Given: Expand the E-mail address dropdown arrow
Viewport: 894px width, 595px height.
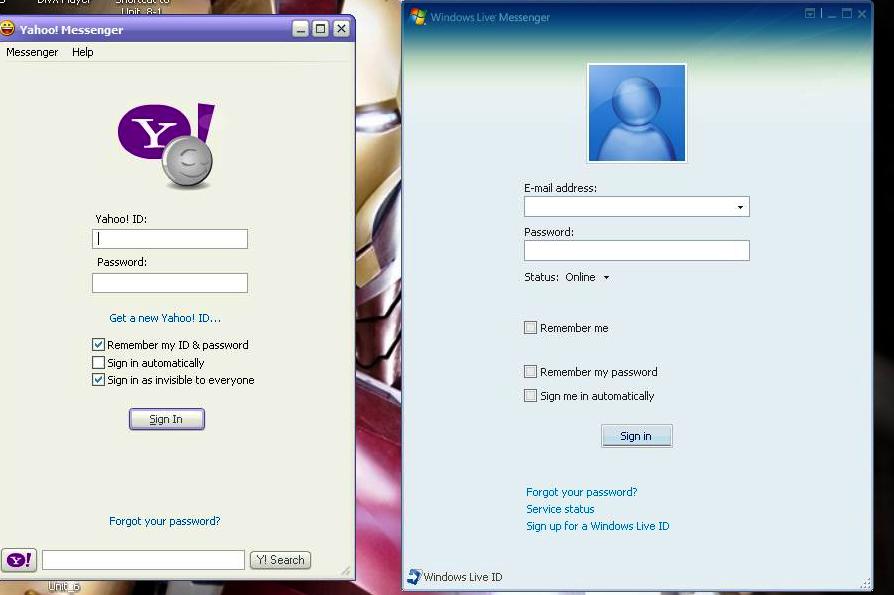Looking at the screenshot, I should pos(740,207).
